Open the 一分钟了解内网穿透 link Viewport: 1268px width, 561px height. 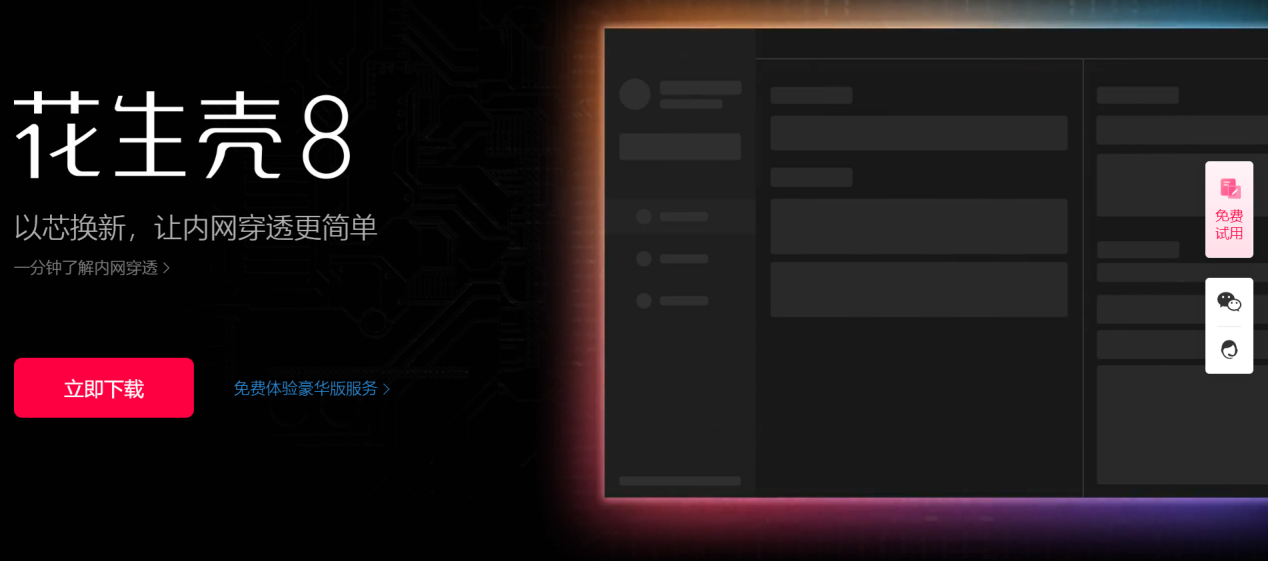(86, 268)
